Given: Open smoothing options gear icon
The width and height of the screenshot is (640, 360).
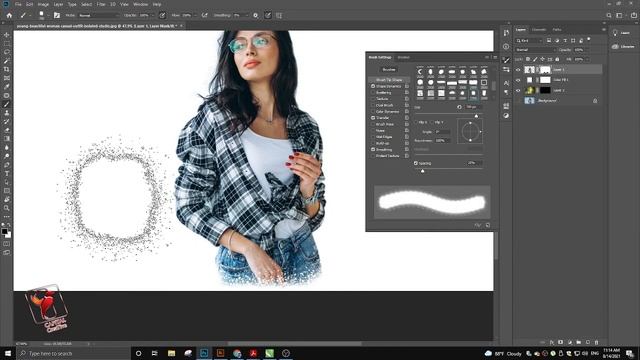Looking at the screenshot, I should 256,16.
